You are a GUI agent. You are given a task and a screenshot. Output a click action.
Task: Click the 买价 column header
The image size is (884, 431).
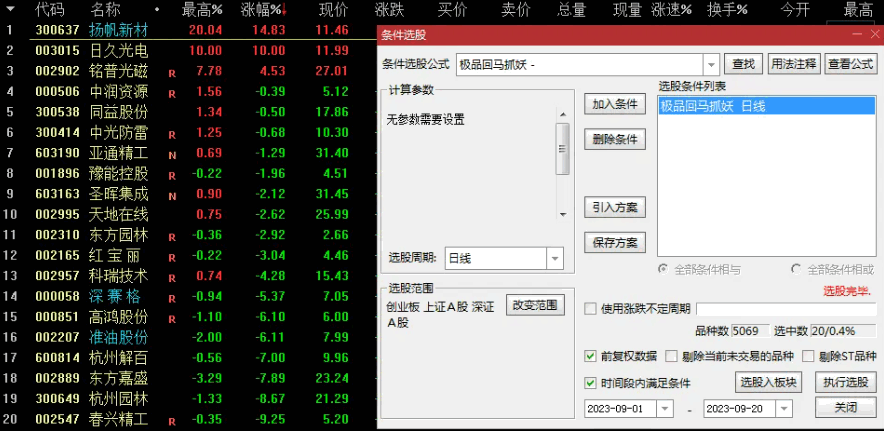(x=453, y=9)
